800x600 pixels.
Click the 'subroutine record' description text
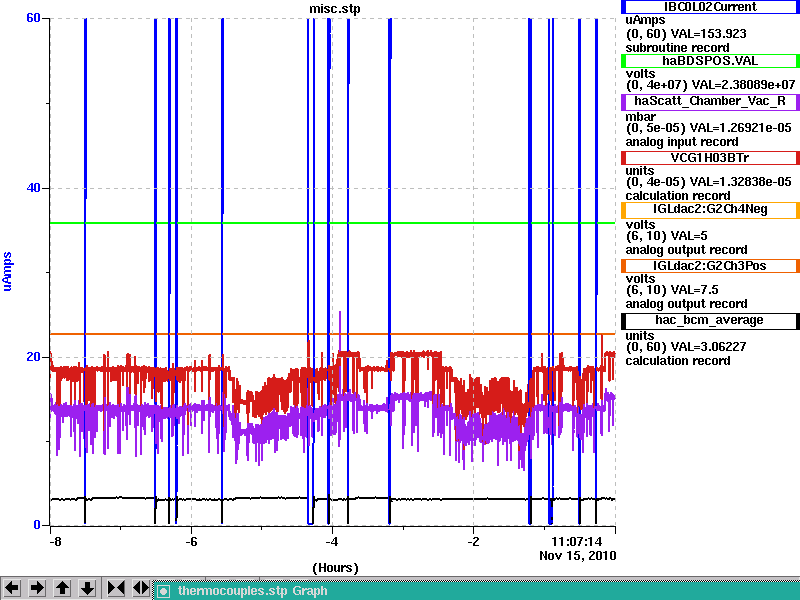point(678,48)
